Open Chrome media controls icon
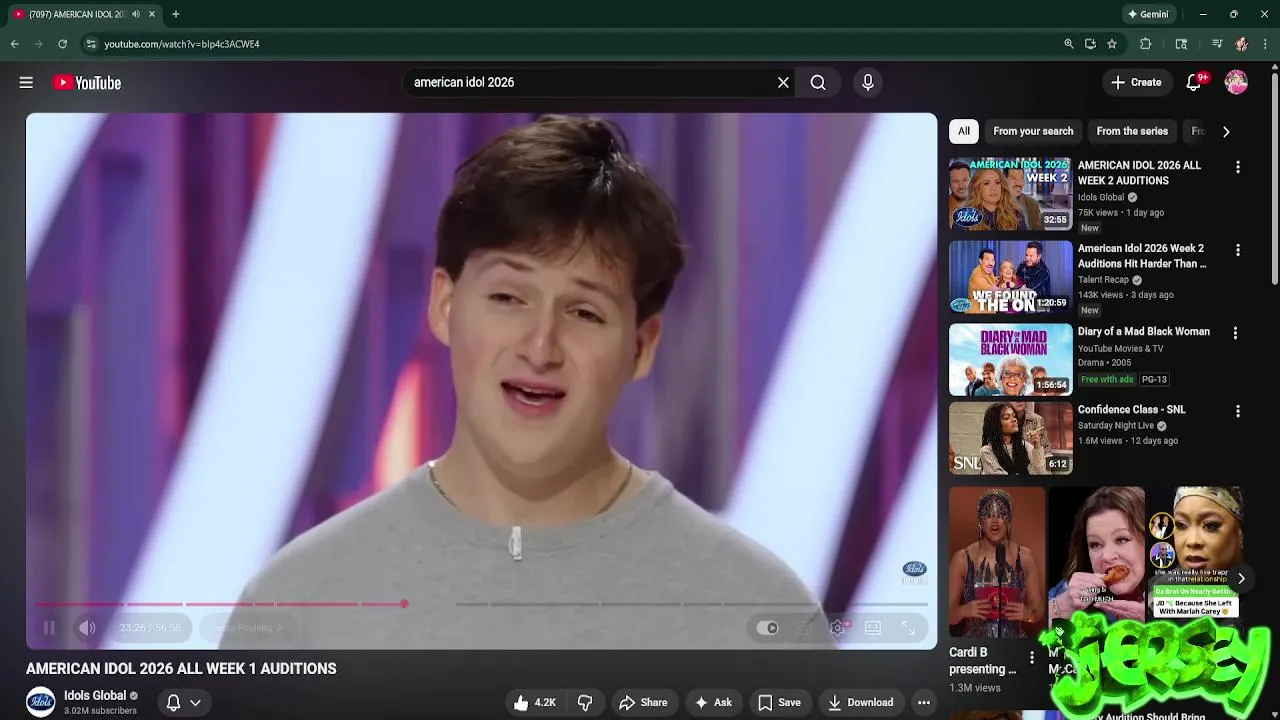This screenshot has height=720, width=1280. click(x=1216, y=44)
